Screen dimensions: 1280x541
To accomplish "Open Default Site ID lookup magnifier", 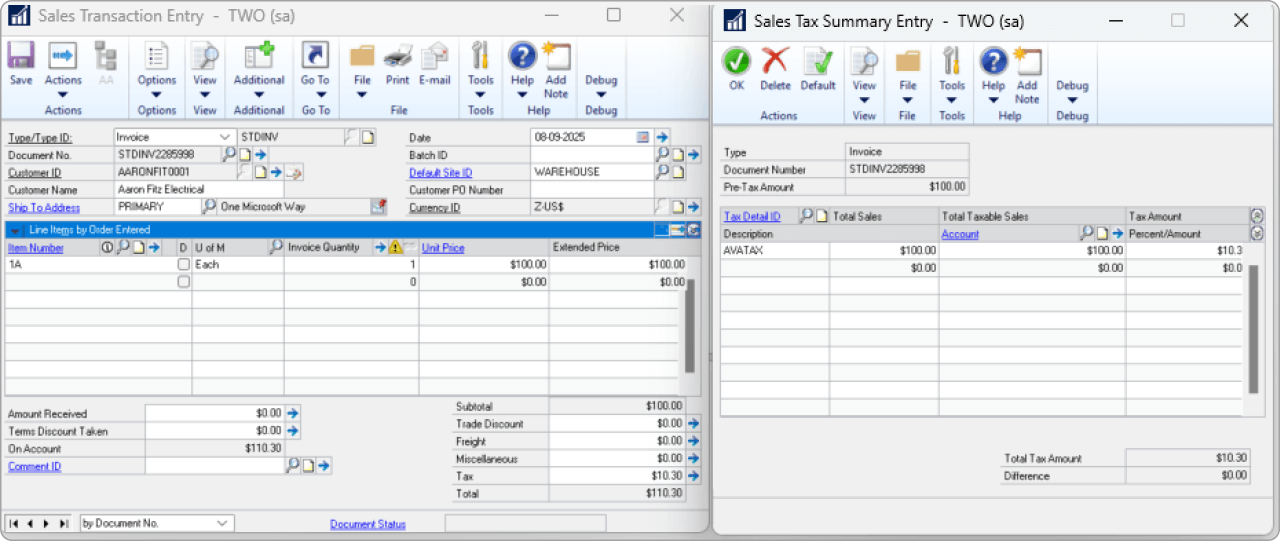I will coord(662,172).
